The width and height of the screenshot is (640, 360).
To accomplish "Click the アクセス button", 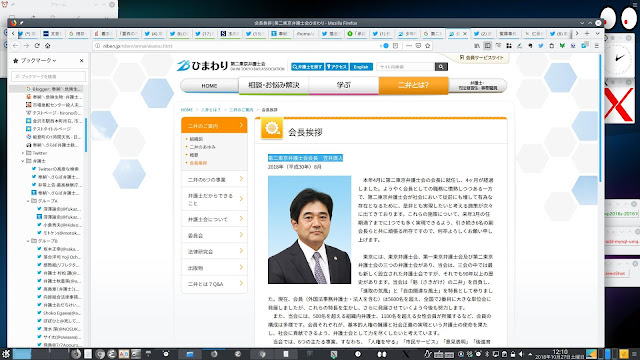I will point(337,67).
